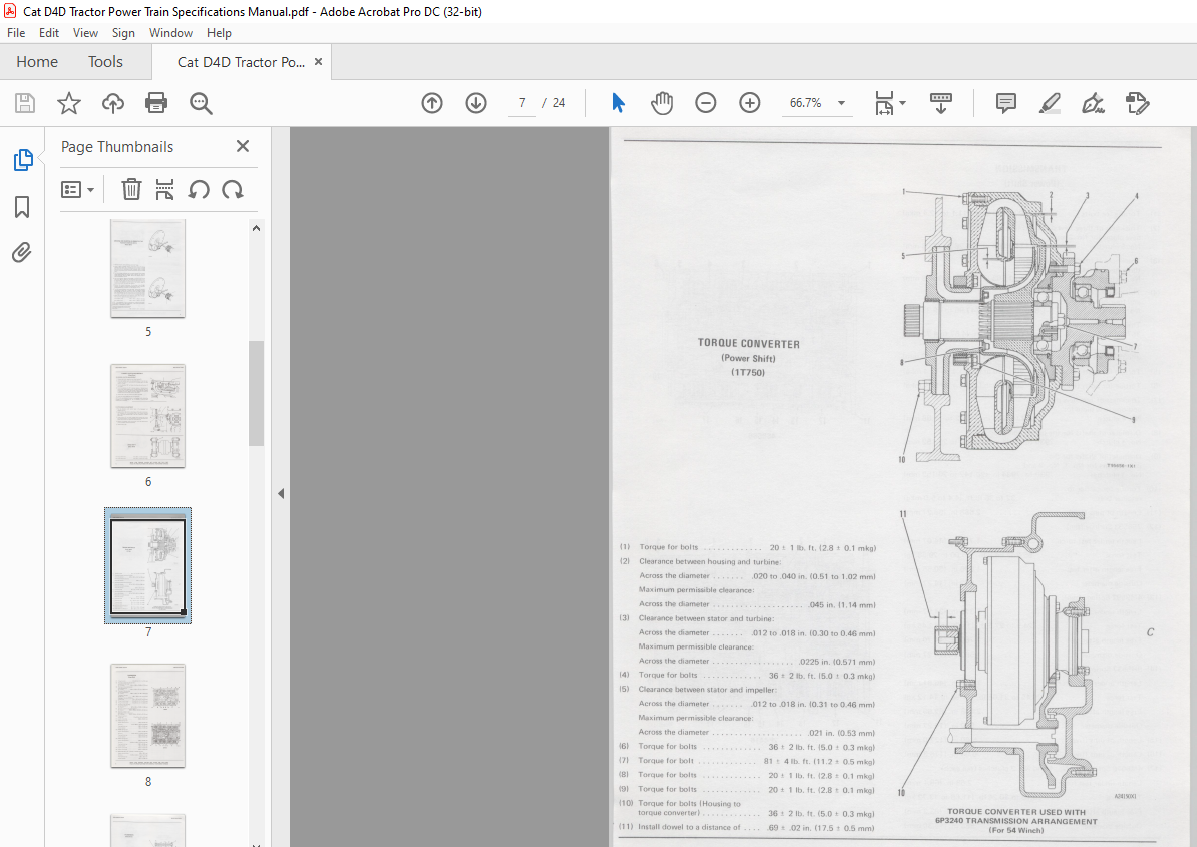
Task: Zoom out with the minus button
Action: pyautogui.click(x=705, y=103)
